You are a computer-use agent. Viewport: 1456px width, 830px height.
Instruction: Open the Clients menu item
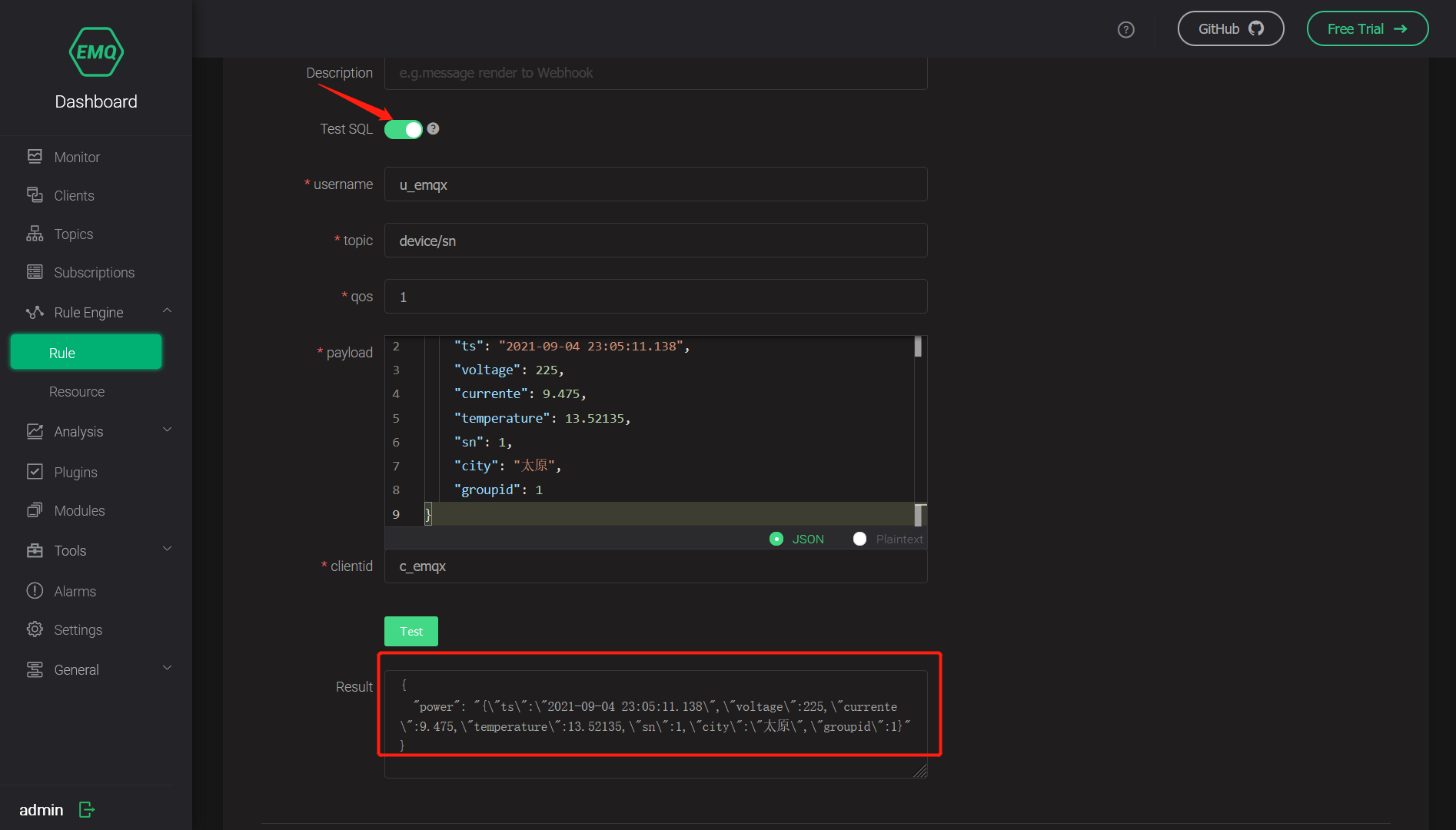tap(96, 195)
